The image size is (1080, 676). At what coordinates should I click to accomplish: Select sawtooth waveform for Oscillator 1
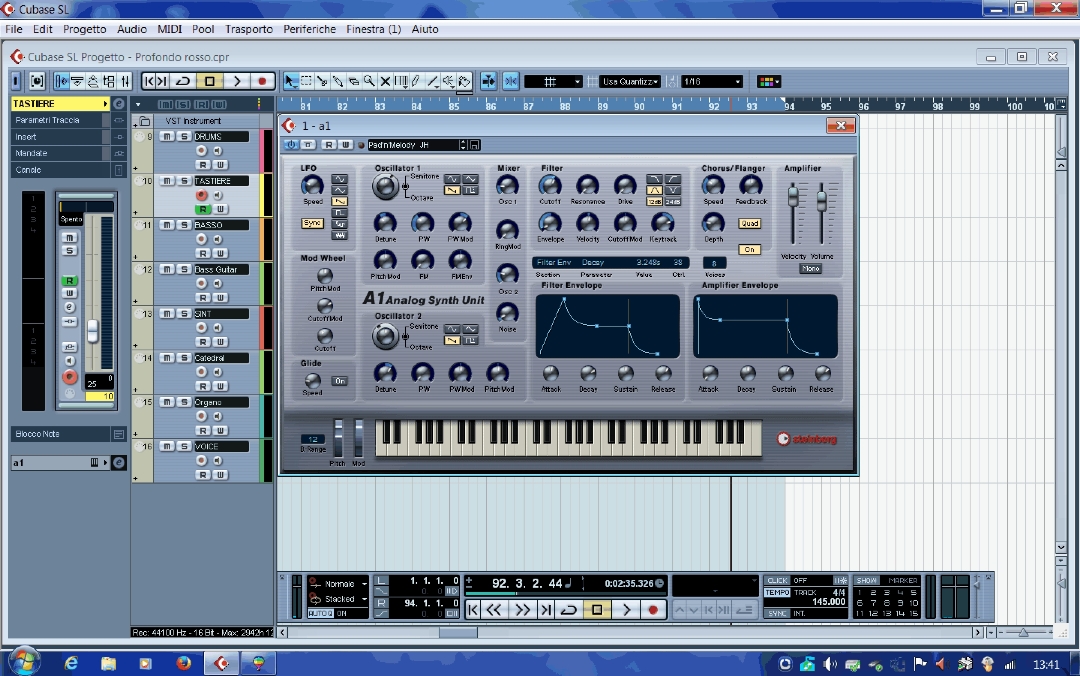tap(452, 190)
